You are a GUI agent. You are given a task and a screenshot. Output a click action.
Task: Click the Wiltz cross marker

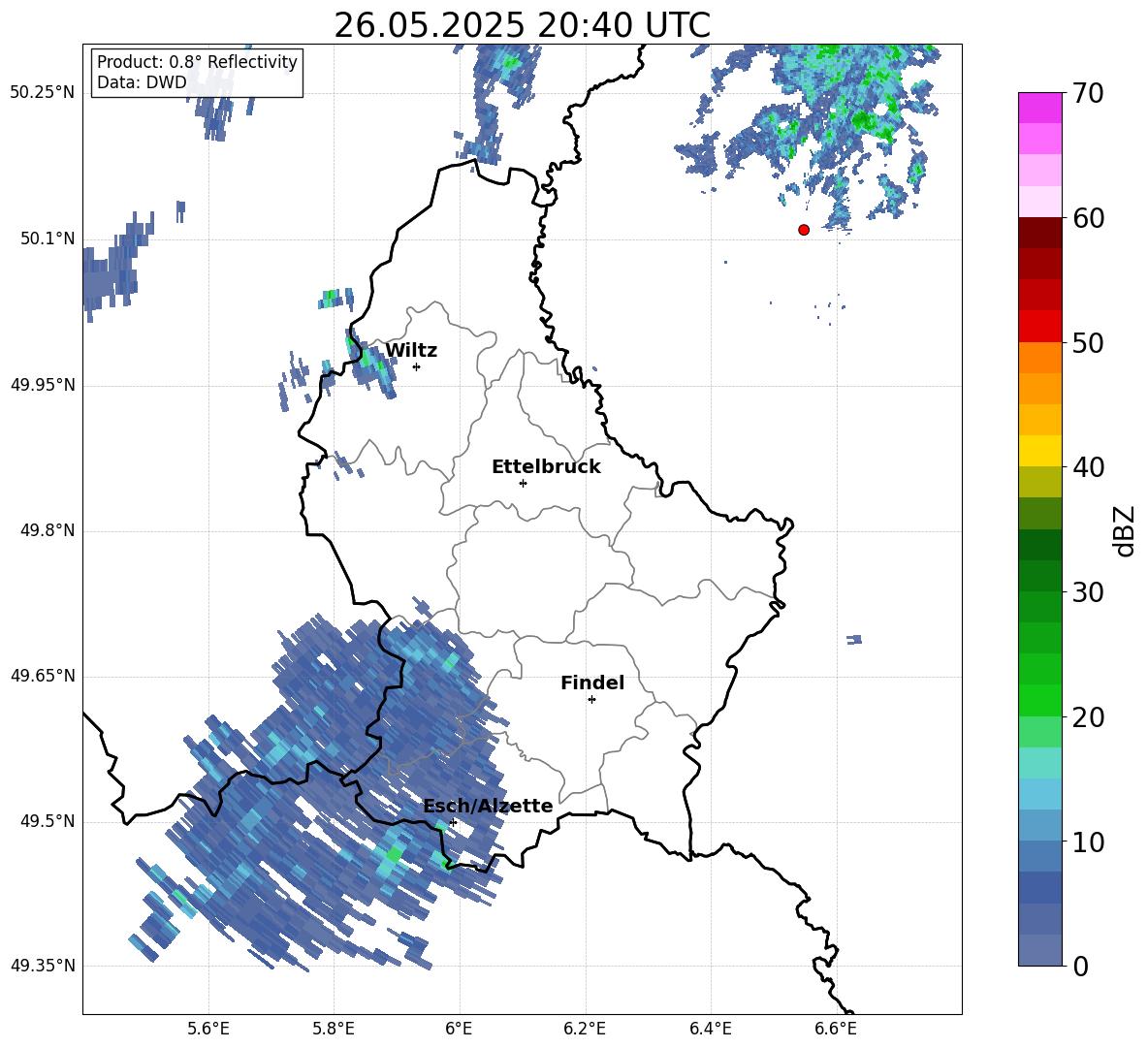point(417,366)
